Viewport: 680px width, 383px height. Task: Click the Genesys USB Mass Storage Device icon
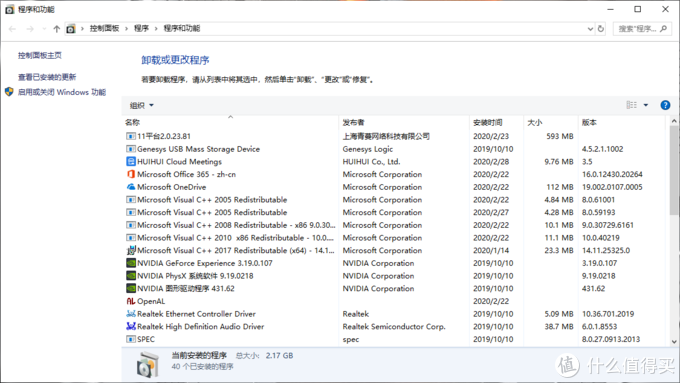click(131, 149)
